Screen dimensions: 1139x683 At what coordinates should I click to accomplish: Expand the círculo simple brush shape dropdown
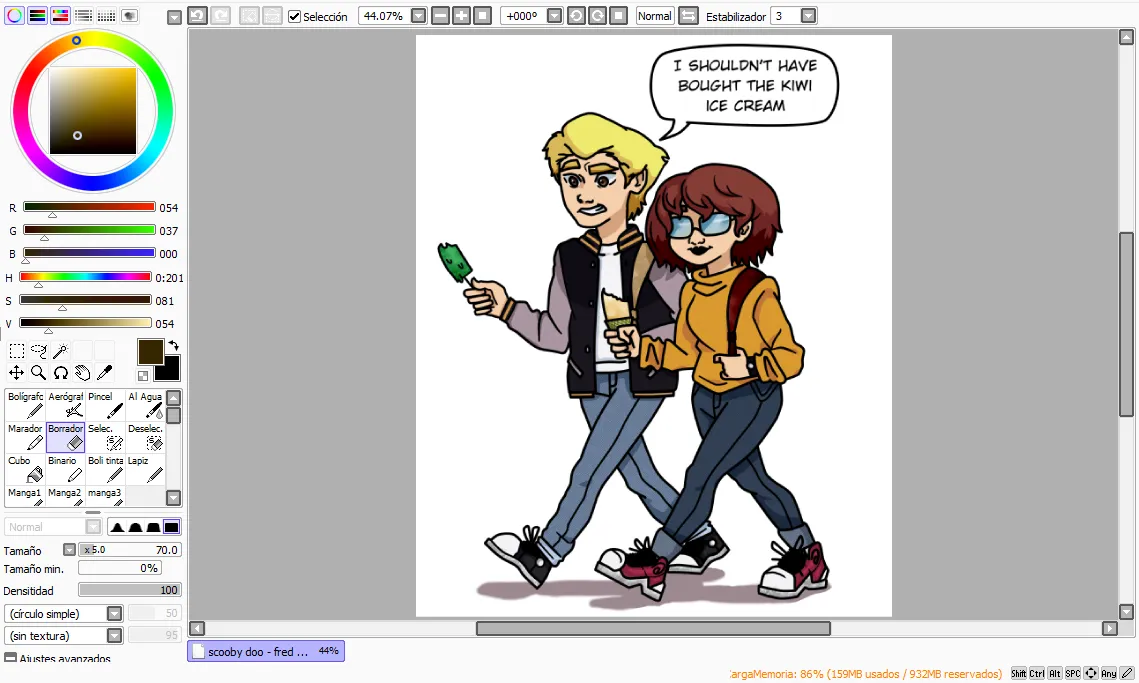click(114, 614)
